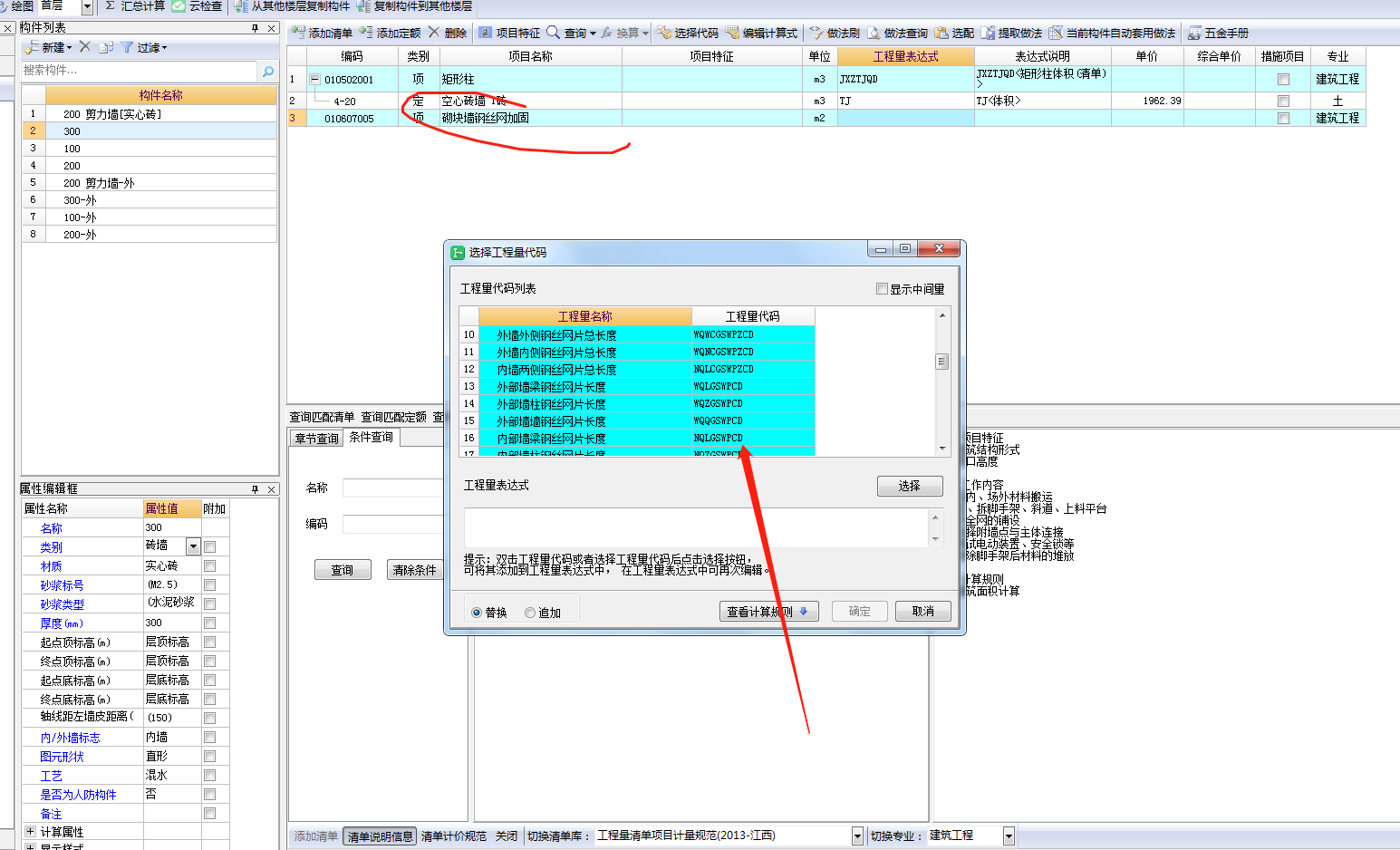1400x850 pixels.
Task: Click 删除 in the list toolbar
Action: click(448, 33)
